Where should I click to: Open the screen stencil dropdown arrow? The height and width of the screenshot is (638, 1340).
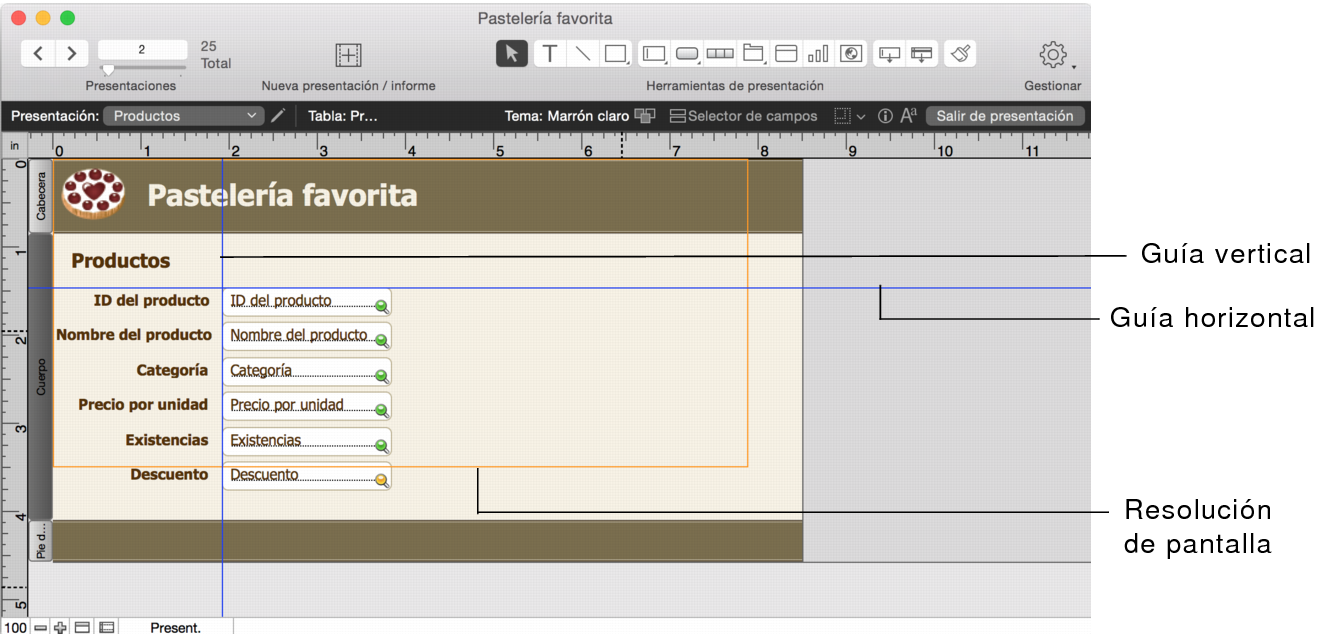(x=861, y=117)
